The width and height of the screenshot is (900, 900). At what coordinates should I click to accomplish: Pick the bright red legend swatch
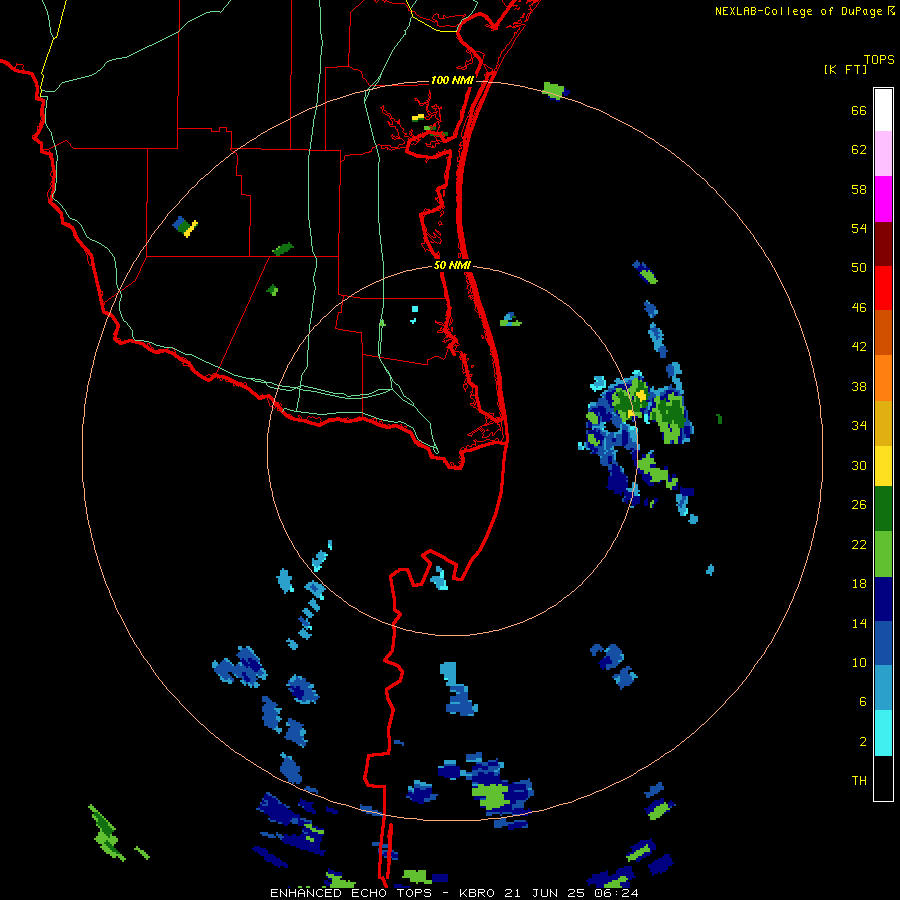point(883,288)
